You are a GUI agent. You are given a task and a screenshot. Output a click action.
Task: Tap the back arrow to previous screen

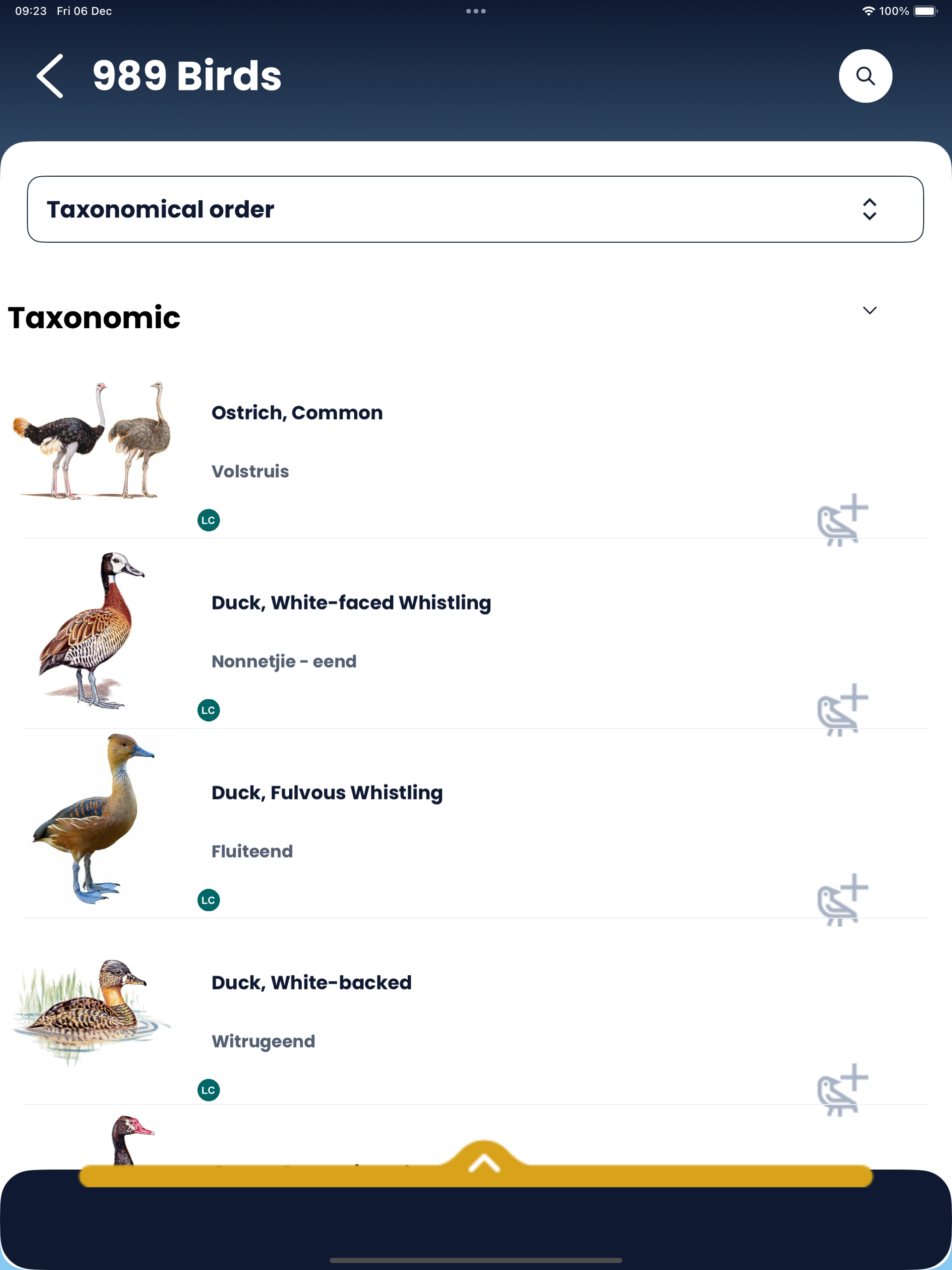(50, 75)
